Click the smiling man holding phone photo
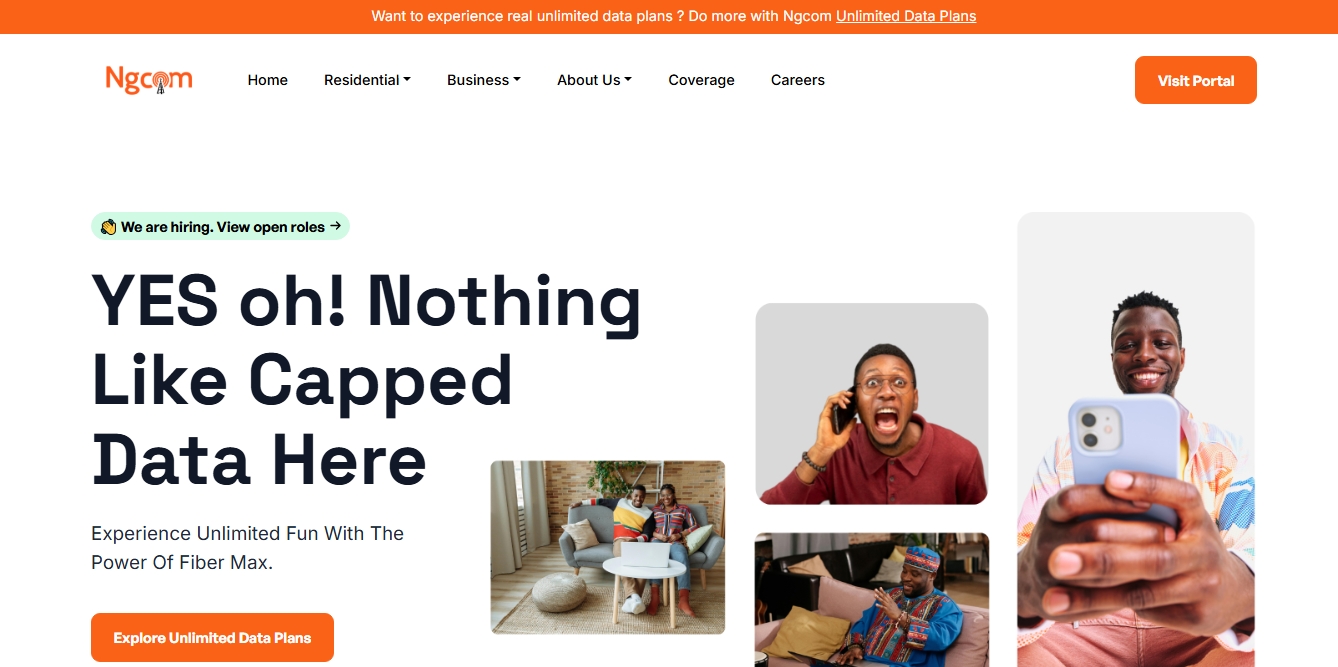The image size is (1338, 667). 1136,440
